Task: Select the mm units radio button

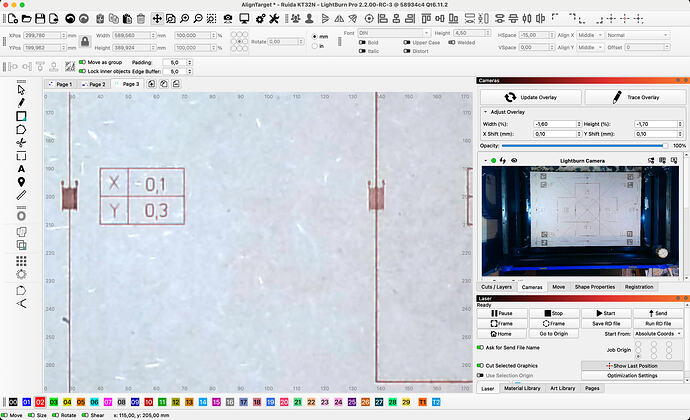Action: [x=315, y=37]
